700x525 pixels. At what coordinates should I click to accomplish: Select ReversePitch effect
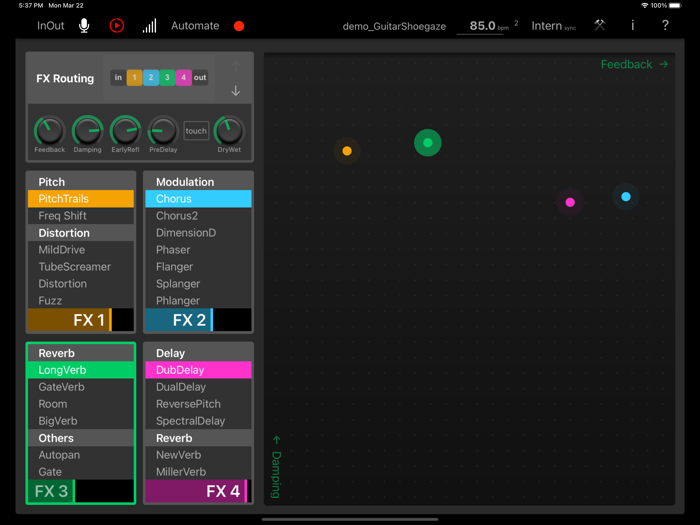198,404
